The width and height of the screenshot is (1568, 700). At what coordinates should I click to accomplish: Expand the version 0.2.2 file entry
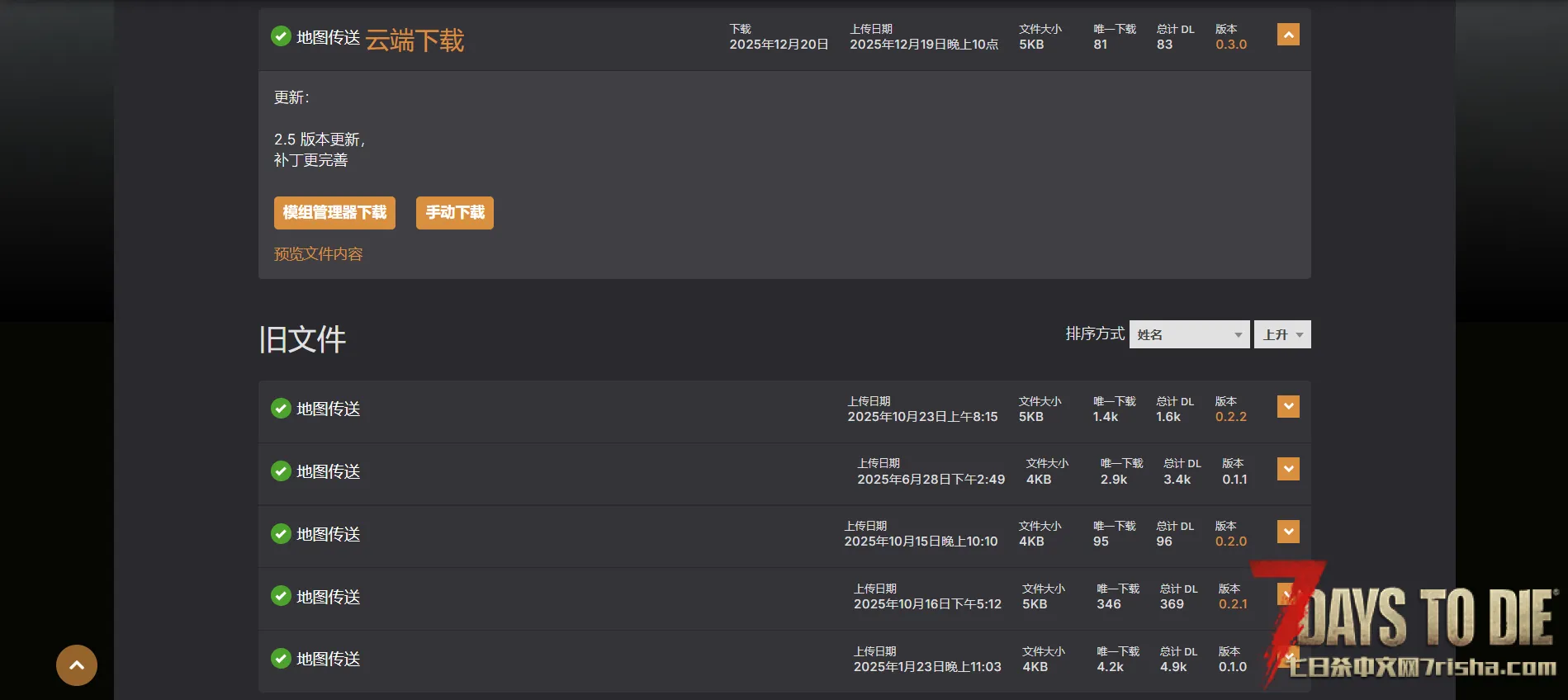pos(1287,407)
